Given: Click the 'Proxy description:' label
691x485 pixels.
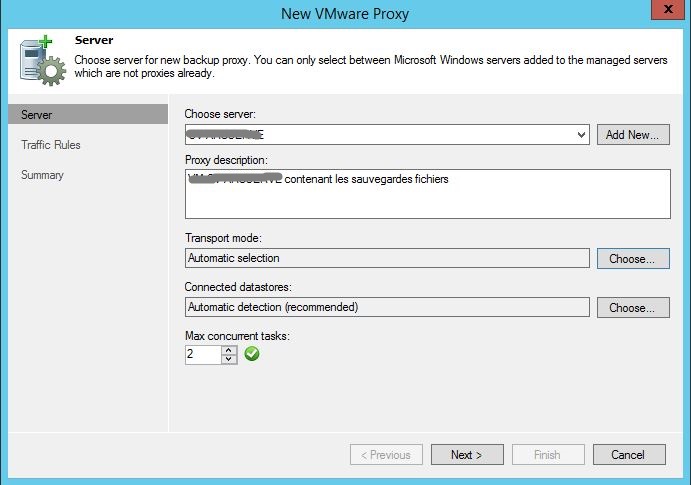Looking at the screenshot, I should coord(226,160).
